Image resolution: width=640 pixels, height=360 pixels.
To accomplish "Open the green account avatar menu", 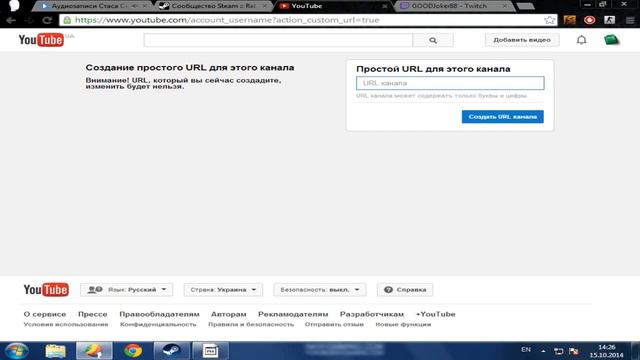I will click(611, 40).
